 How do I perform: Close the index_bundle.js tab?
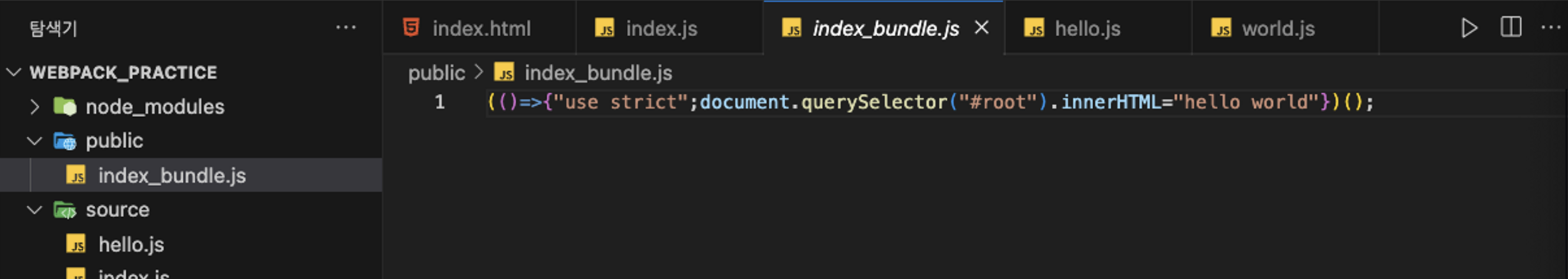[x=981, y=28]
